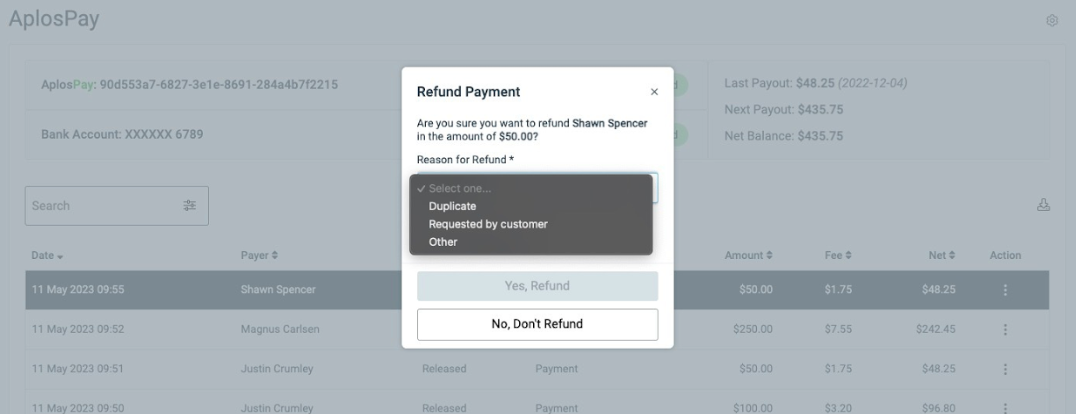Screen dimensions: 1076x414
Task: Sort the table by Net column
Action: click(942, 255)
